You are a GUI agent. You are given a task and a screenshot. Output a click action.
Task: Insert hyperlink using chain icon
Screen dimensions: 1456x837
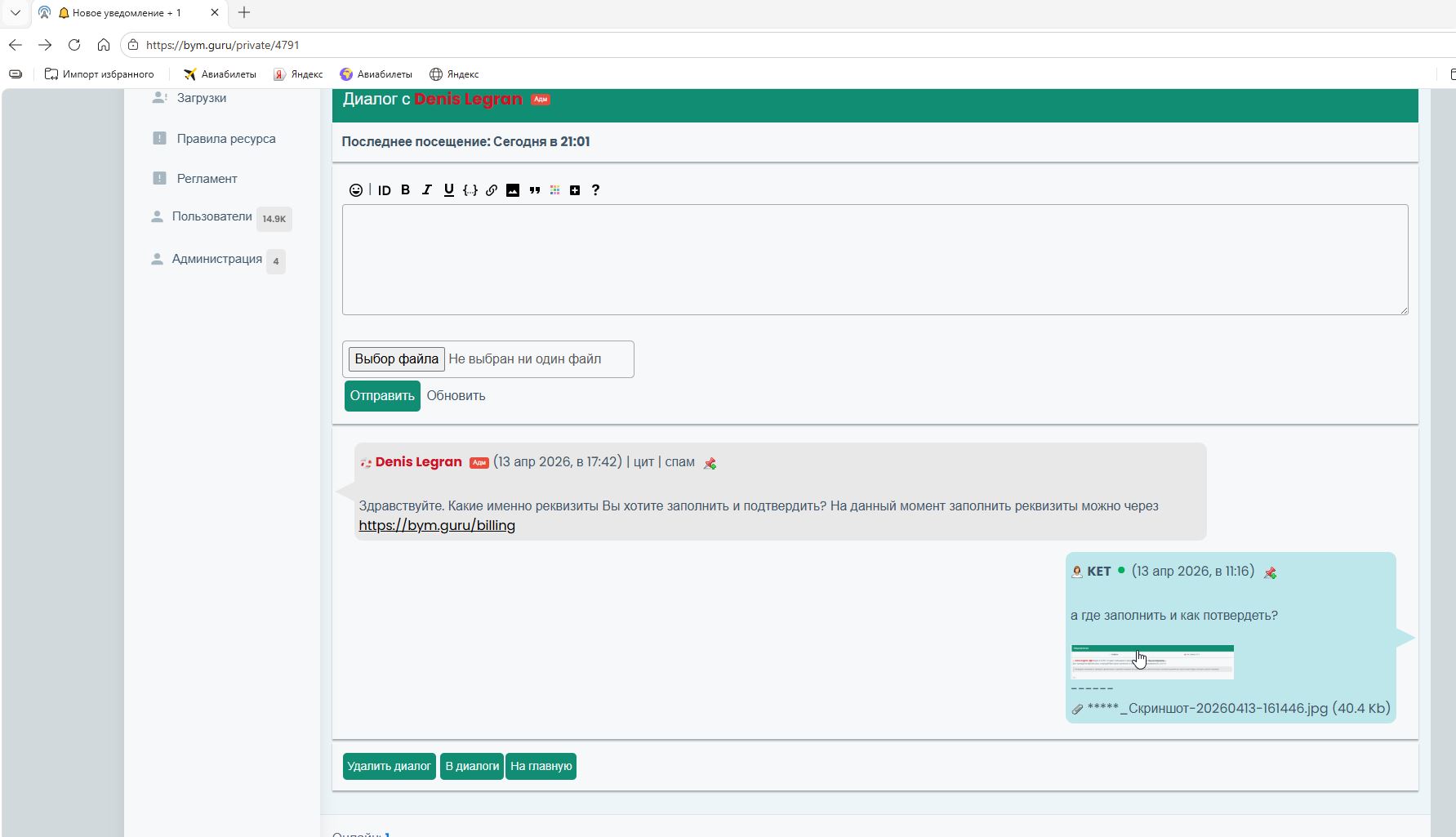pyautogui.click(x=492, y=190)
